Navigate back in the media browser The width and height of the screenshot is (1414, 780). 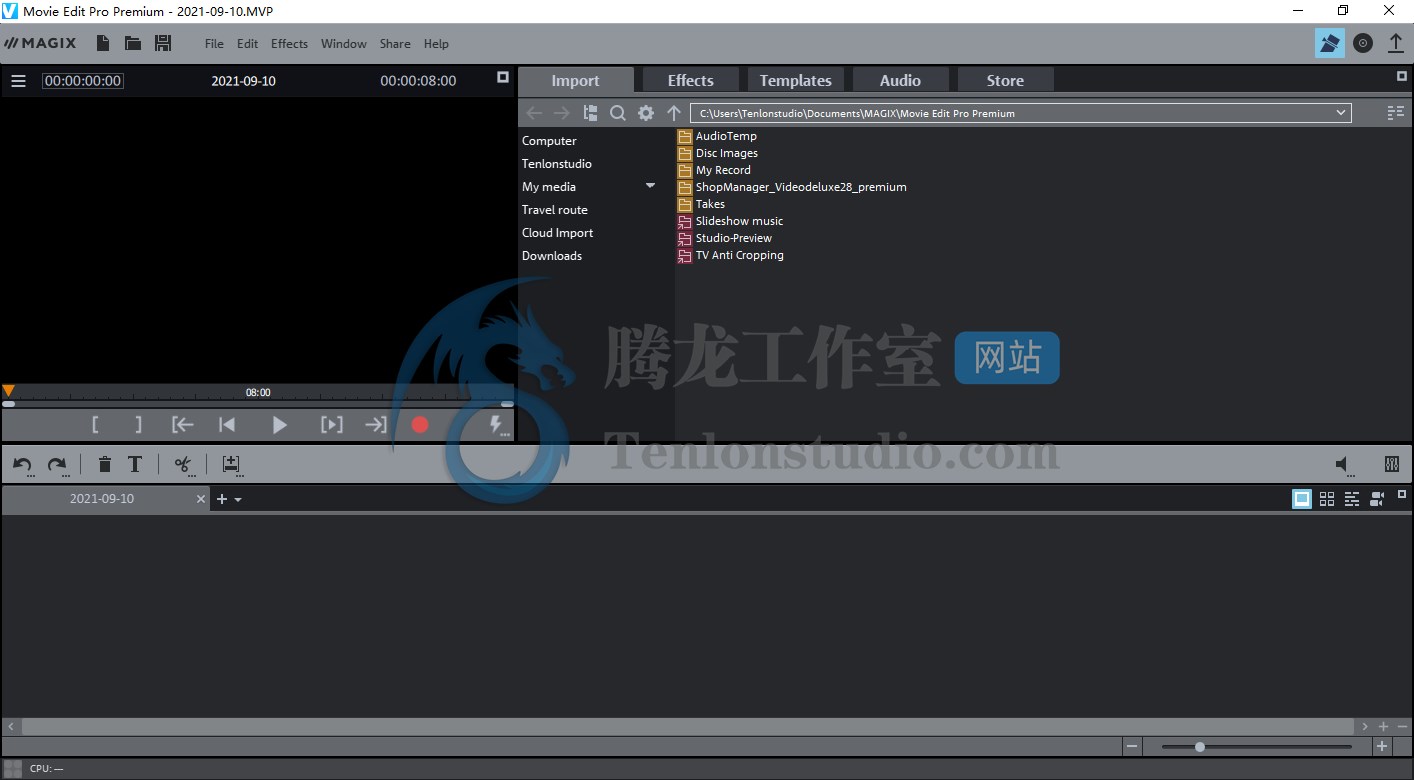(534, 113)
